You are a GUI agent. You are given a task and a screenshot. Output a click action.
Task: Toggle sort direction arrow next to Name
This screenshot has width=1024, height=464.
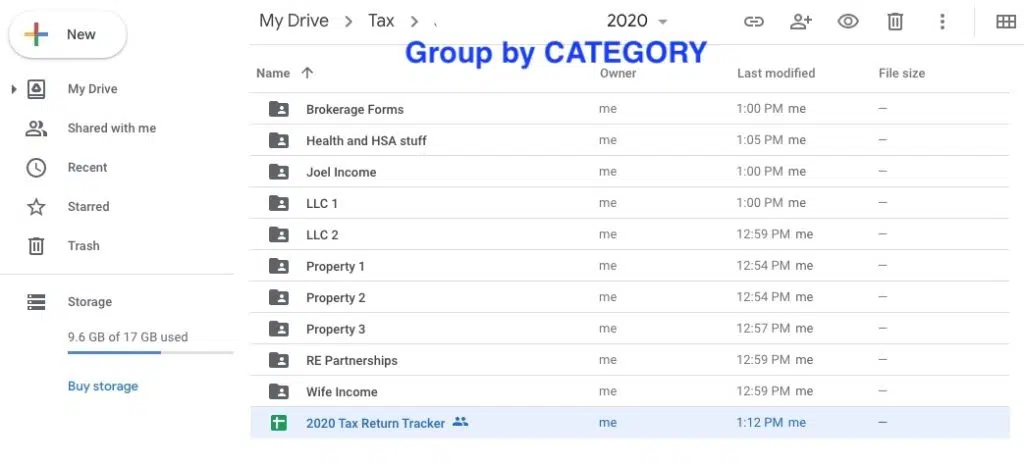pyautogui.click(x=307, y=73)
